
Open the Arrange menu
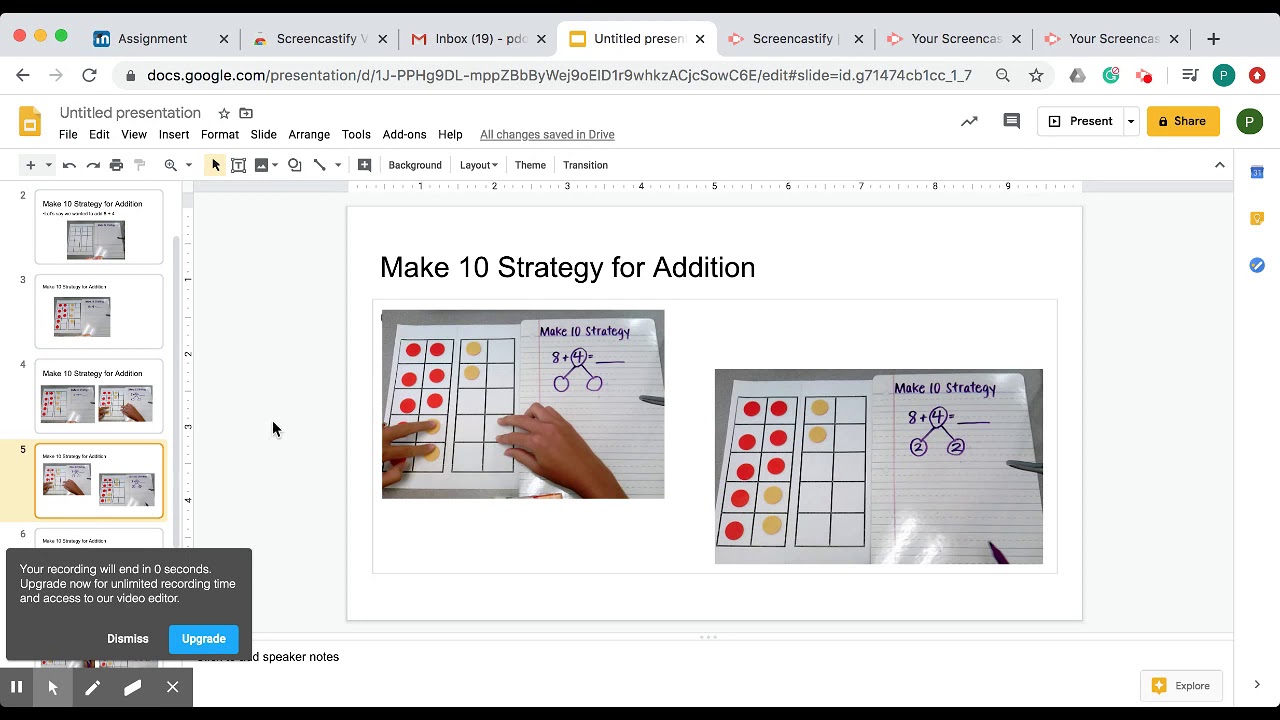click(309, 134)
